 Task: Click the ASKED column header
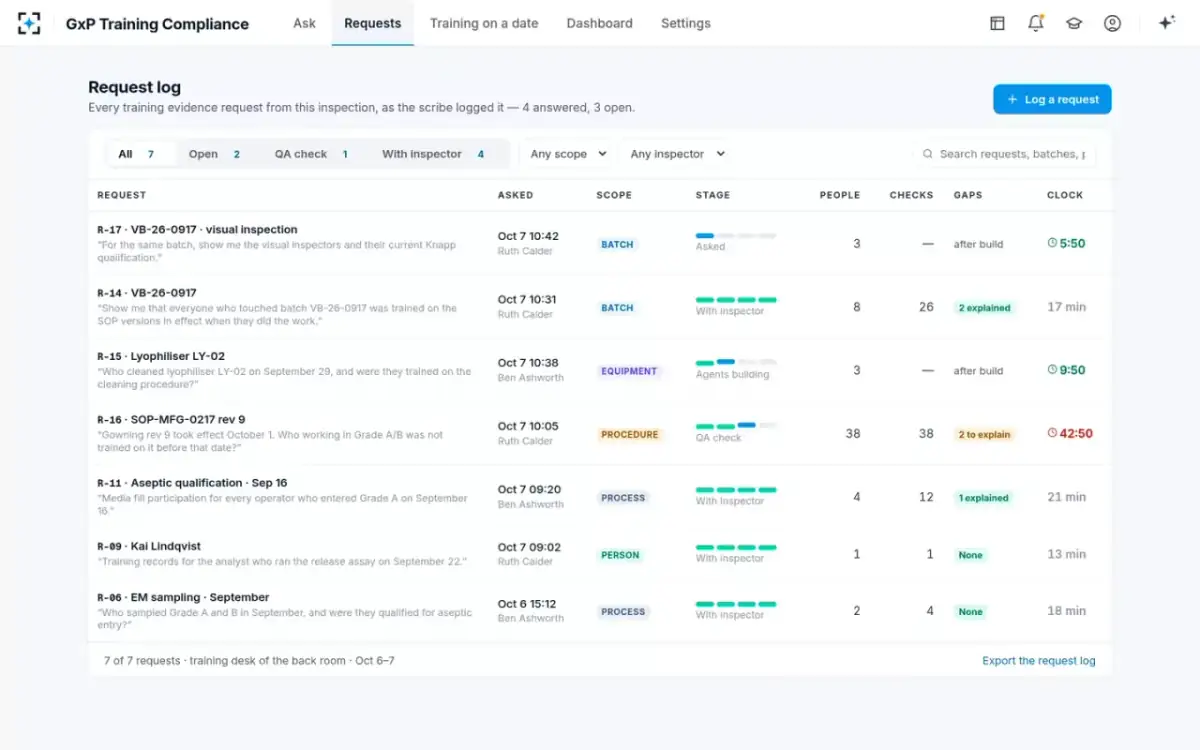pos(515,195)
